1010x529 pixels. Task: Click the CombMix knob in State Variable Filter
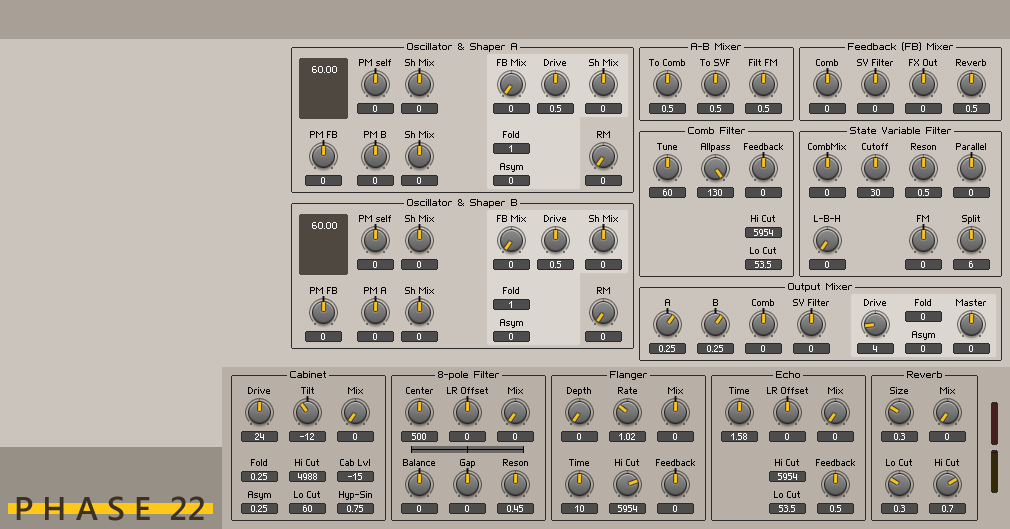tap(827, 168)
